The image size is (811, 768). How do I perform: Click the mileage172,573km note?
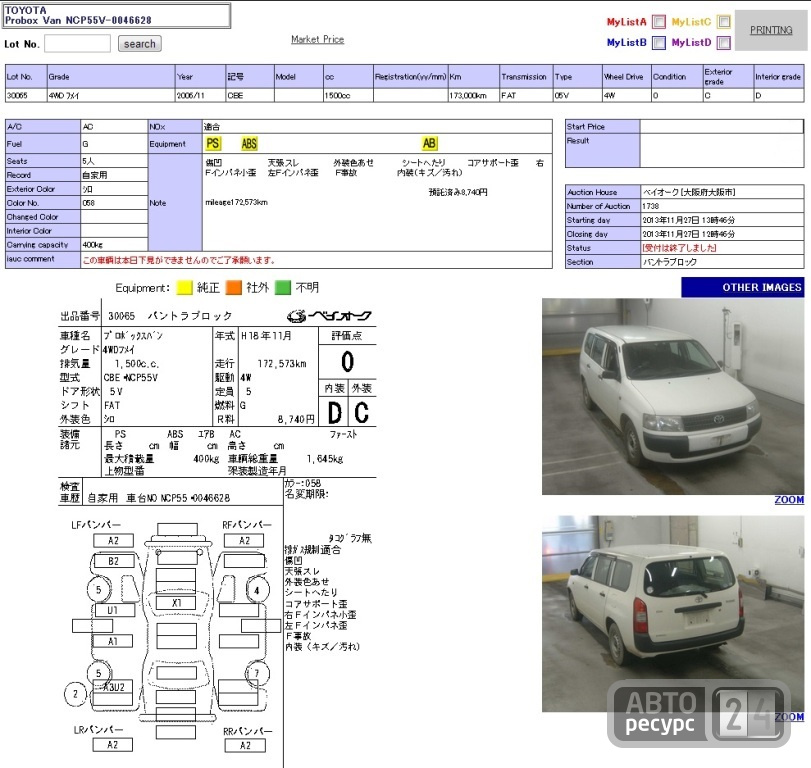pos(236,202)
